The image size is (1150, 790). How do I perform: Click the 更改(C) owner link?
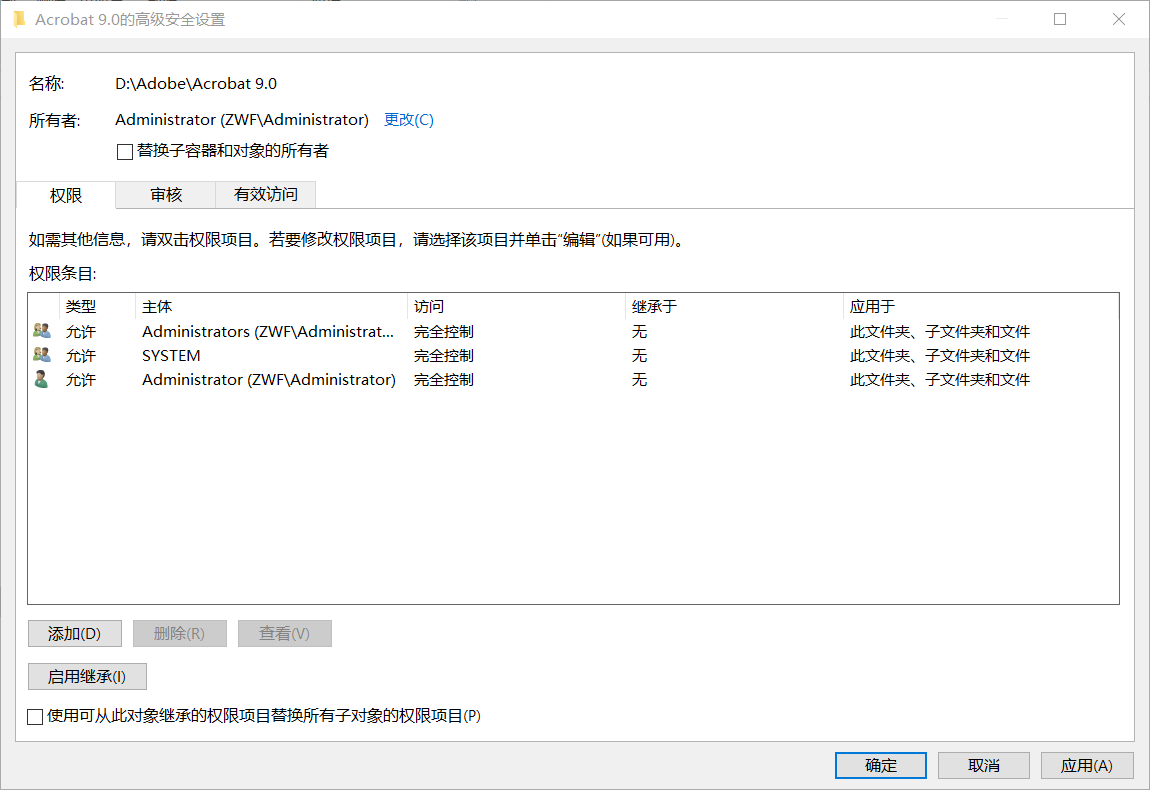tap(409, 120)
